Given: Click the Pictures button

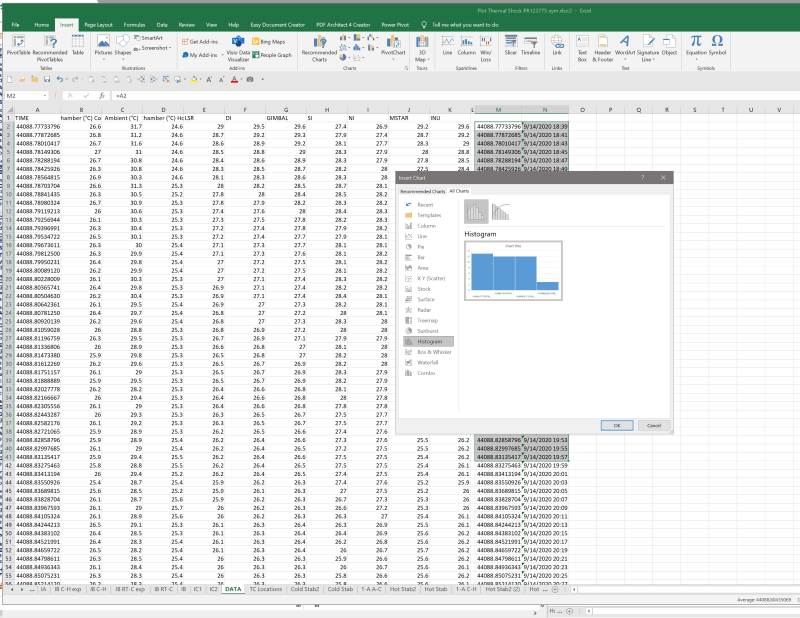Looking at the screenshot, I should click(x=103, y=45).
